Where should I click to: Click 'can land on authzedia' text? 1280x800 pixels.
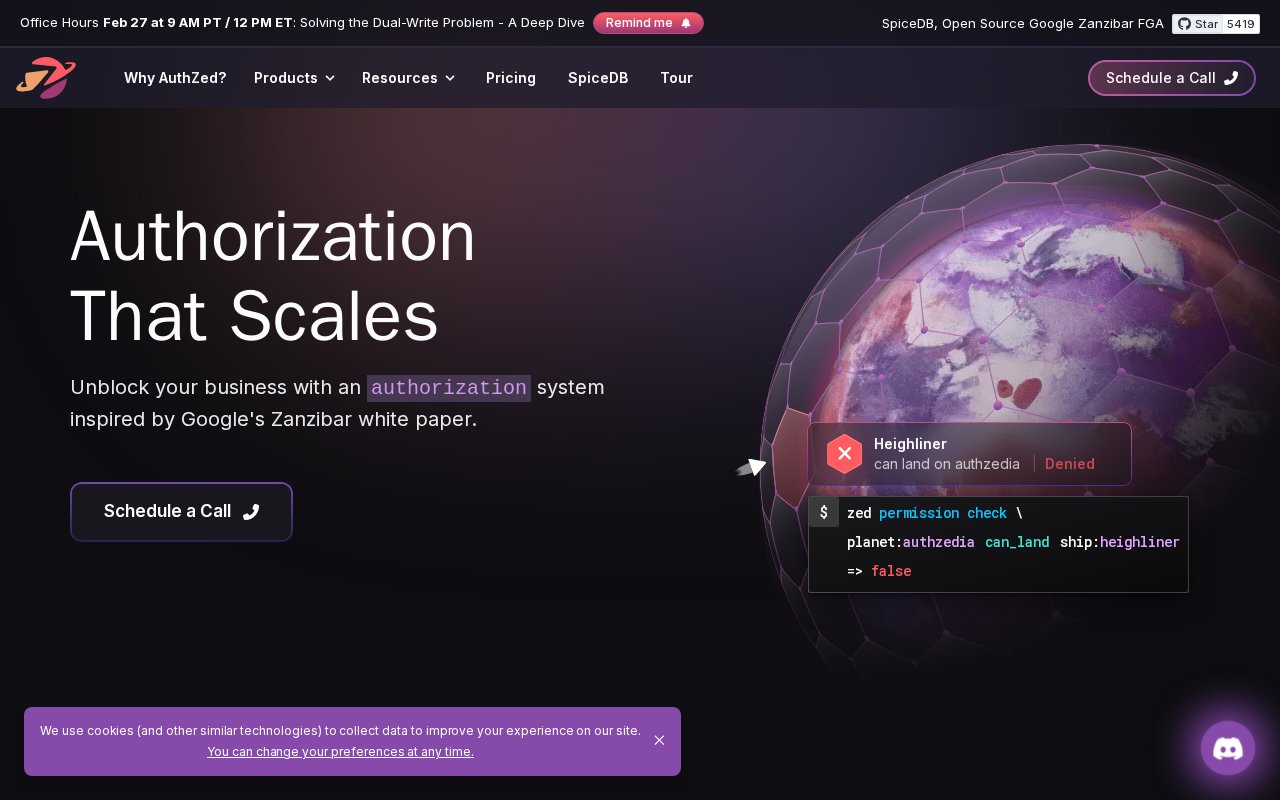(947, 464)
